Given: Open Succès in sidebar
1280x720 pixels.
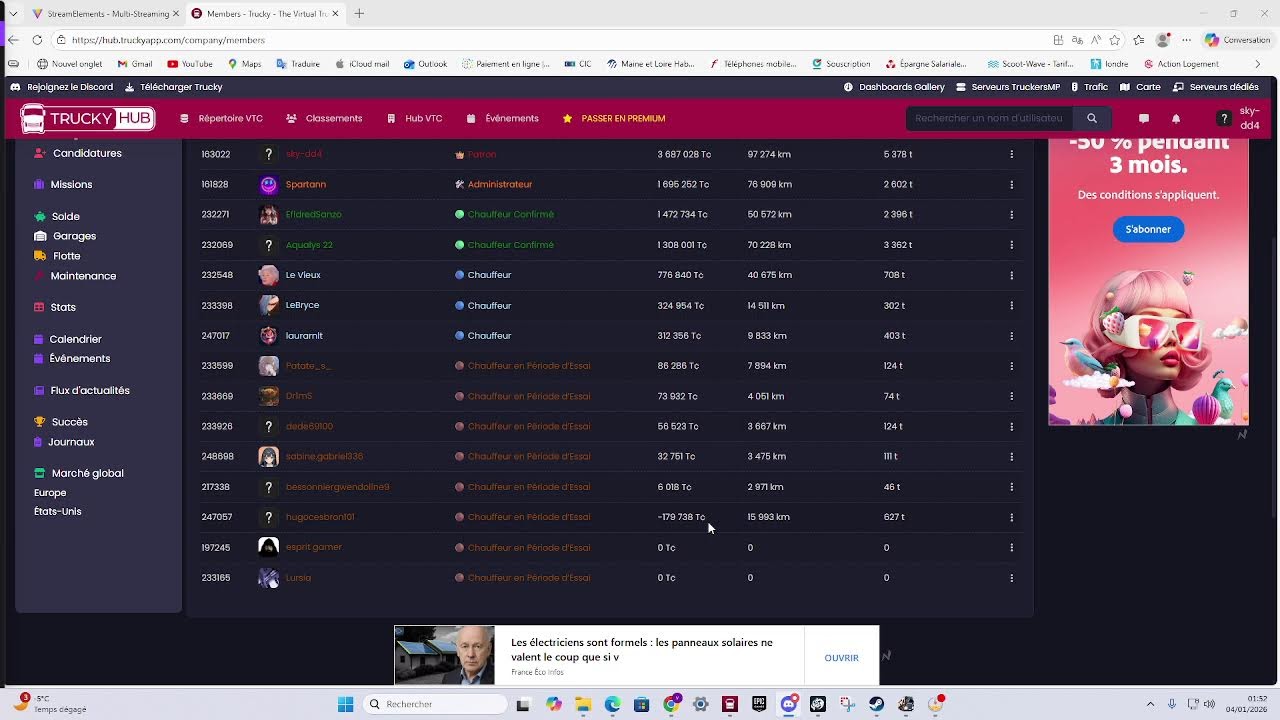Looking at the screenshot, I should (61, 422).
